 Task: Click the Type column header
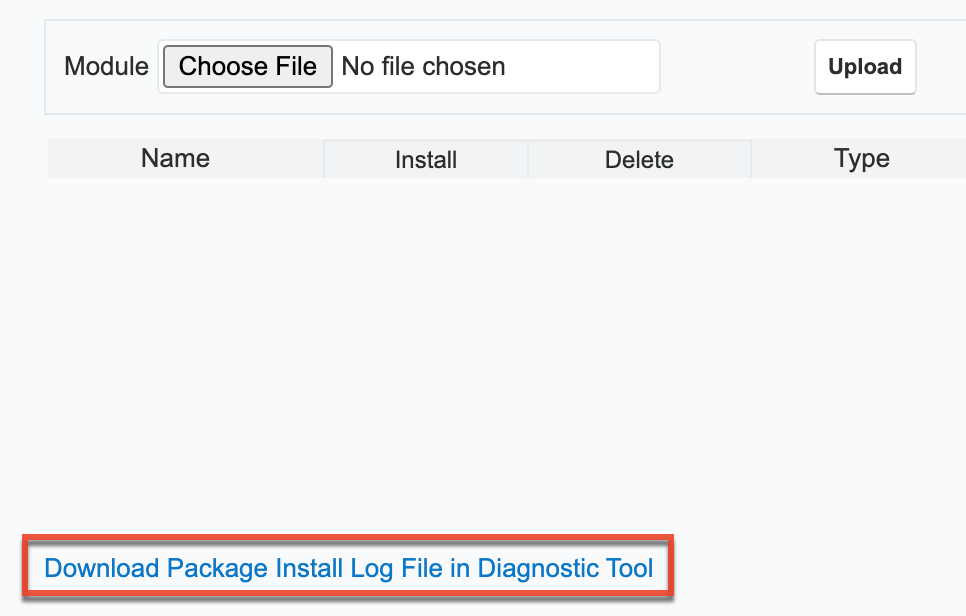[861, 158]
